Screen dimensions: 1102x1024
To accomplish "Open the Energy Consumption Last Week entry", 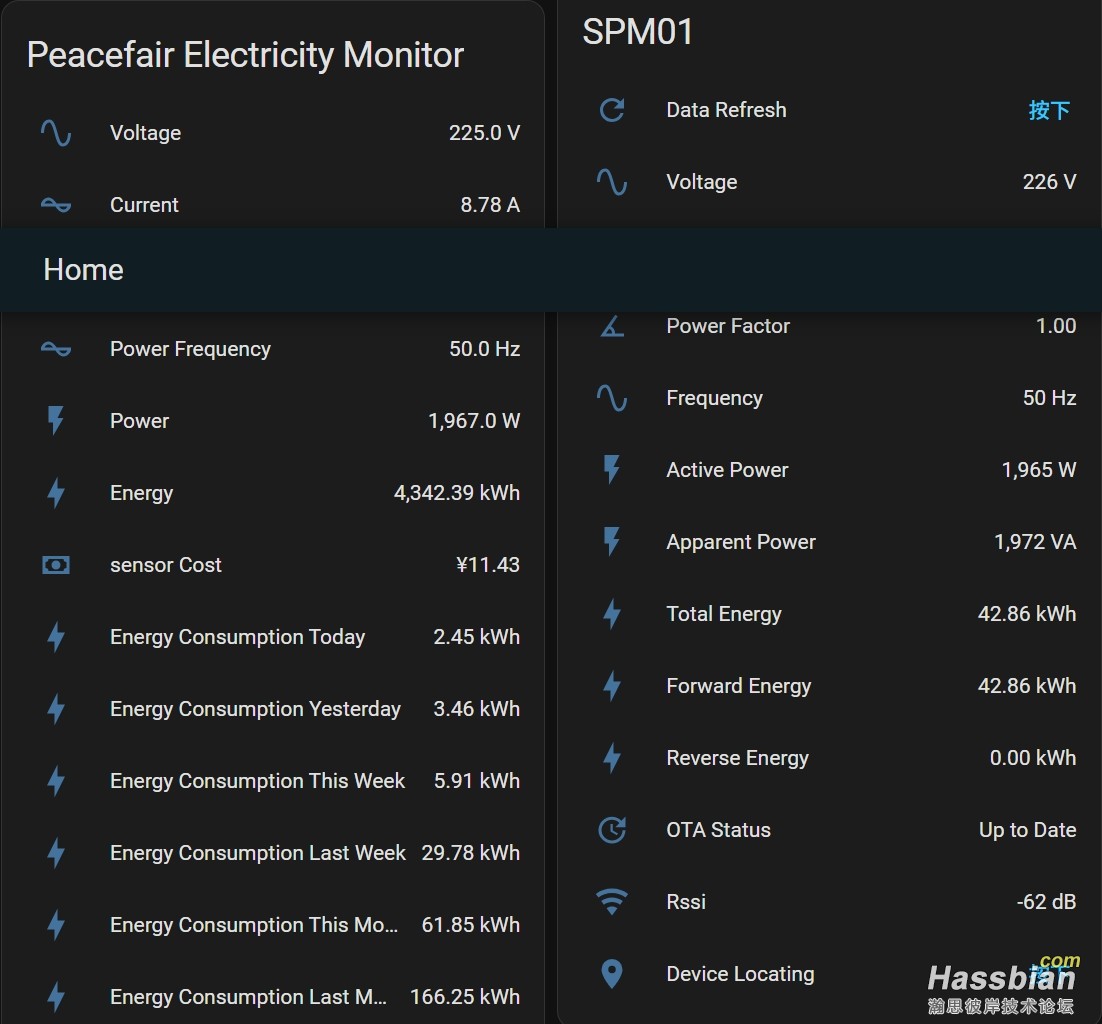I will (257, 853).
